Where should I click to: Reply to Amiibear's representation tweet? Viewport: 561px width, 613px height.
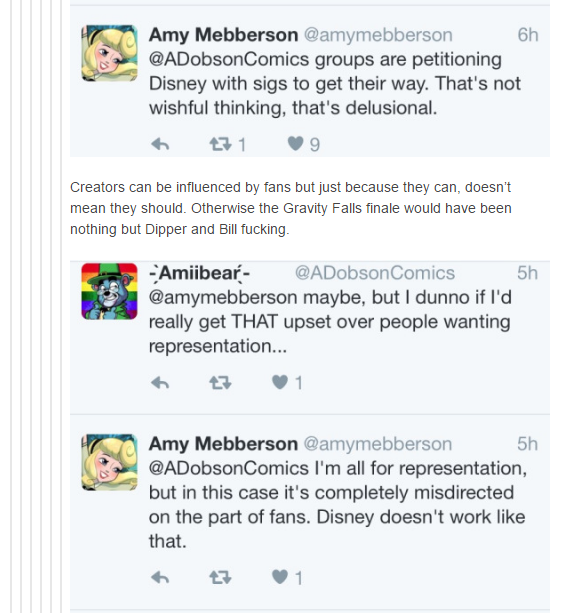[160, 383]
